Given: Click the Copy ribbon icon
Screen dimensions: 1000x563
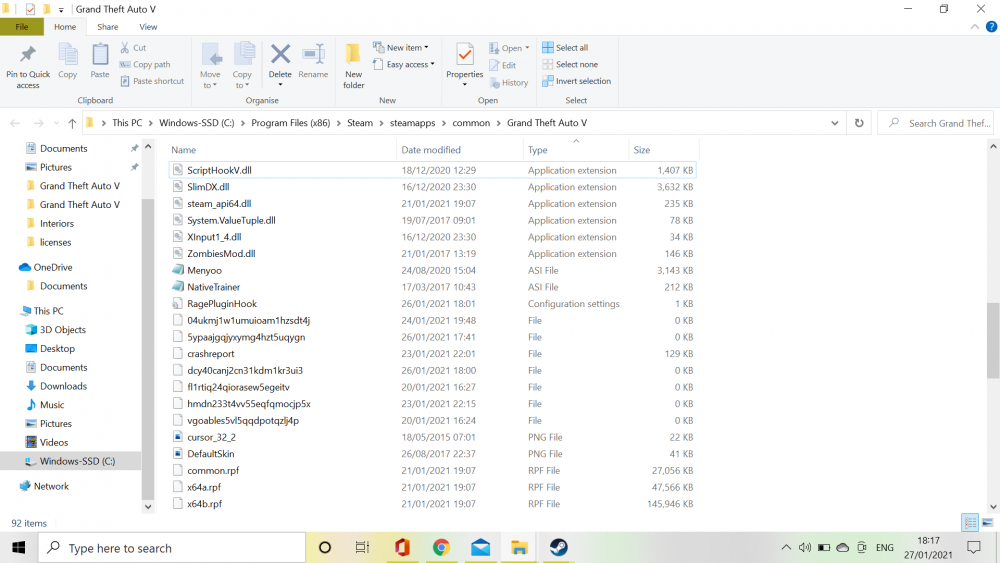Looking at the screenshot, I should (x=68, y=61).
